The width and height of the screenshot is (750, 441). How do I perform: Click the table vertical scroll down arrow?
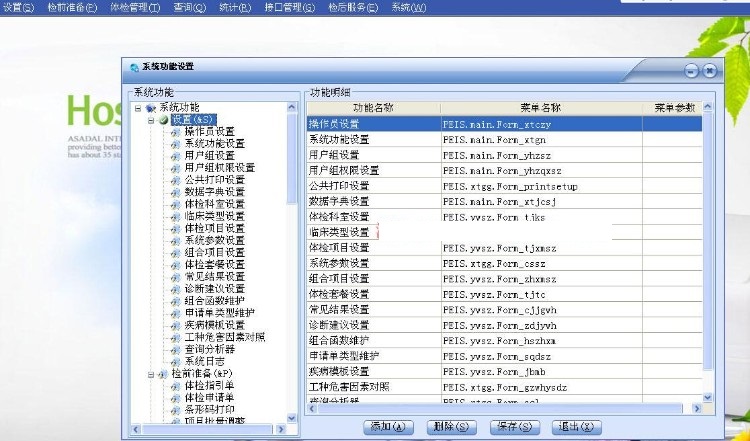point(708,397)
